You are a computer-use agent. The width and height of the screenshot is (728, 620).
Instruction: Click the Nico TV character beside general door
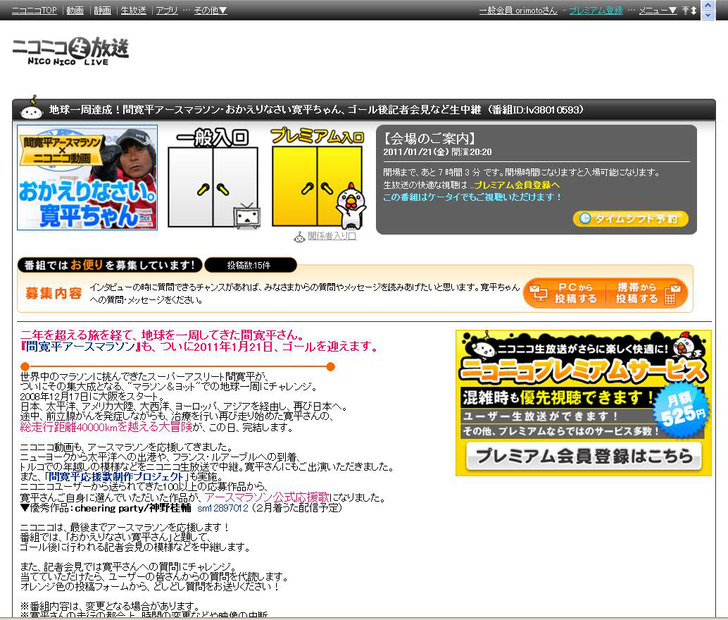[247, 216]
